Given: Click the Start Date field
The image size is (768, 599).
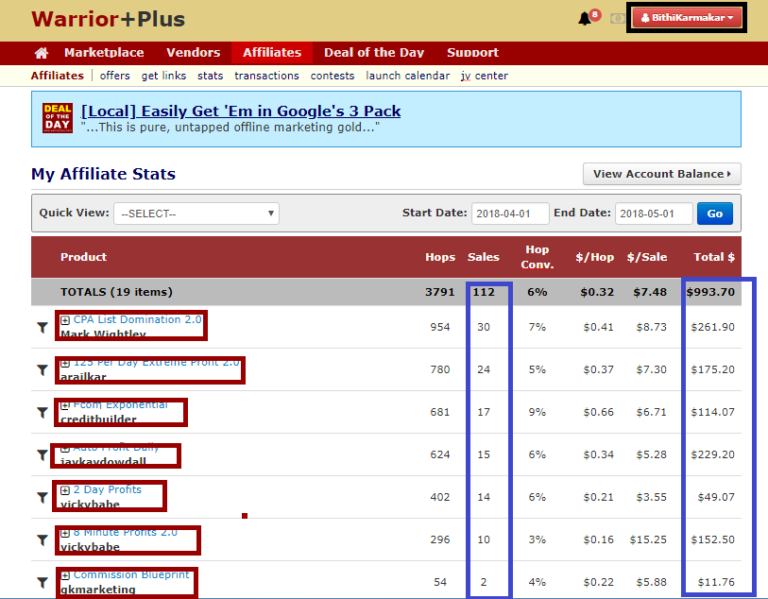Looking at the screenshot, I should click(510, 214).
